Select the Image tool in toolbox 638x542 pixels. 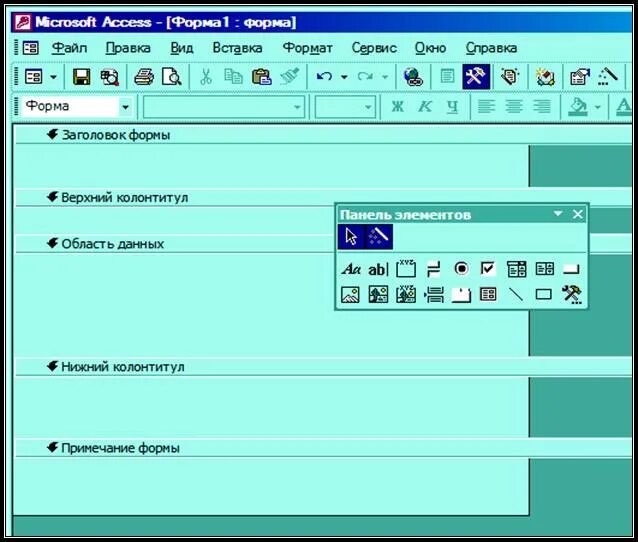click(350, 295)
